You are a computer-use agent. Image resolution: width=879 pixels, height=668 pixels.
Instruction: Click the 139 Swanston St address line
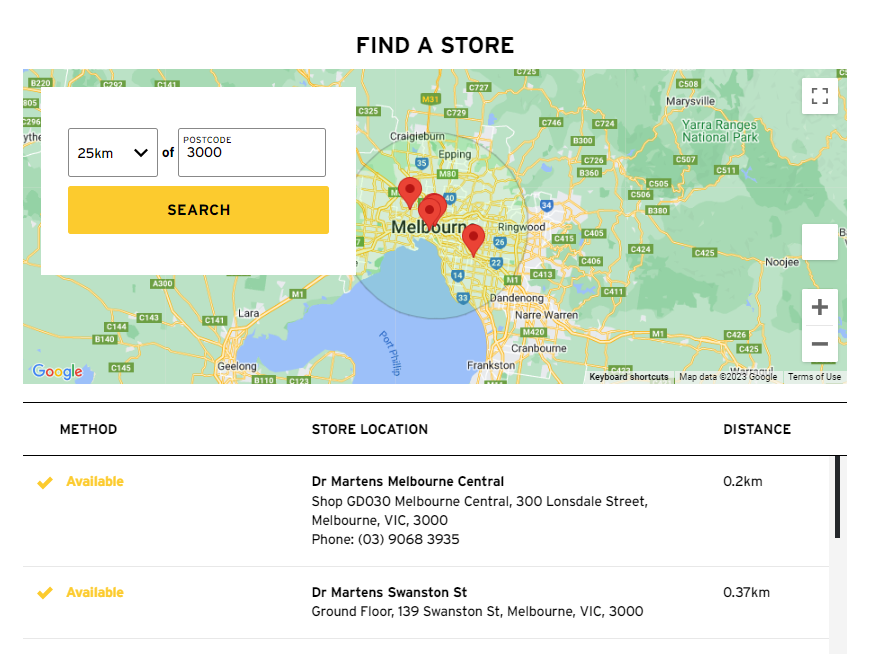coord(477,611)
